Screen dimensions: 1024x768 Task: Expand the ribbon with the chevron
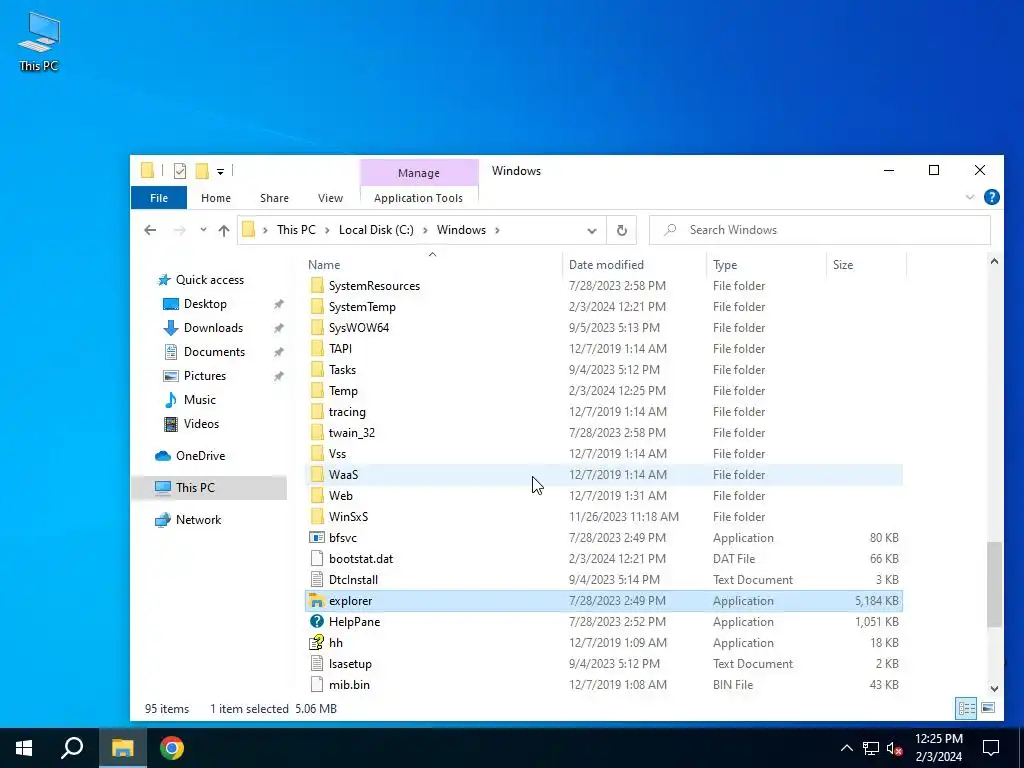coord(970,197)
